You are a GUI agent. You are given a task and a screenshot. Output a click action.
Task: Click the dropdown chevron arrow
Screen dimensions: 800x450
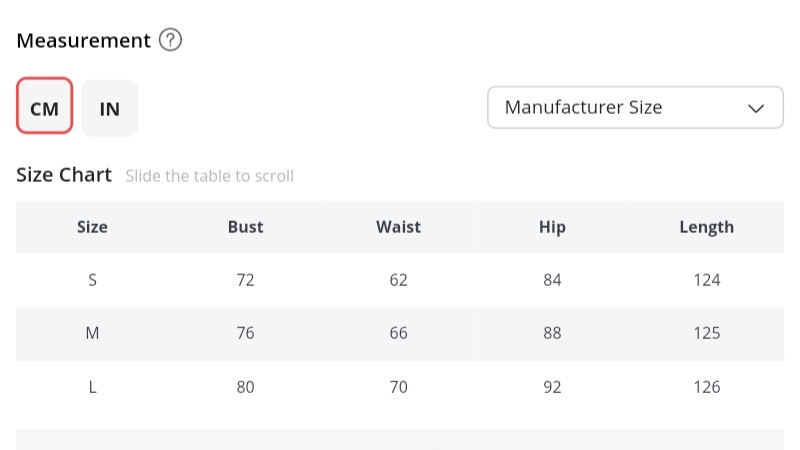tap(757, 108)
